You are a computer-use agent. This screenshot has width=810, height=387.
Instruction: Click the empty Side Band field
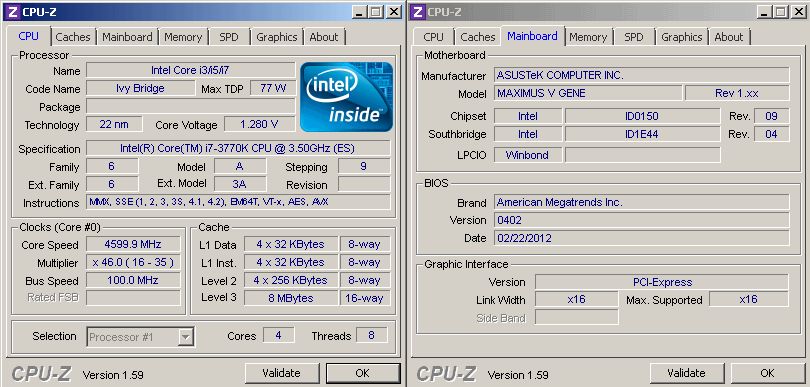[577, 317]
